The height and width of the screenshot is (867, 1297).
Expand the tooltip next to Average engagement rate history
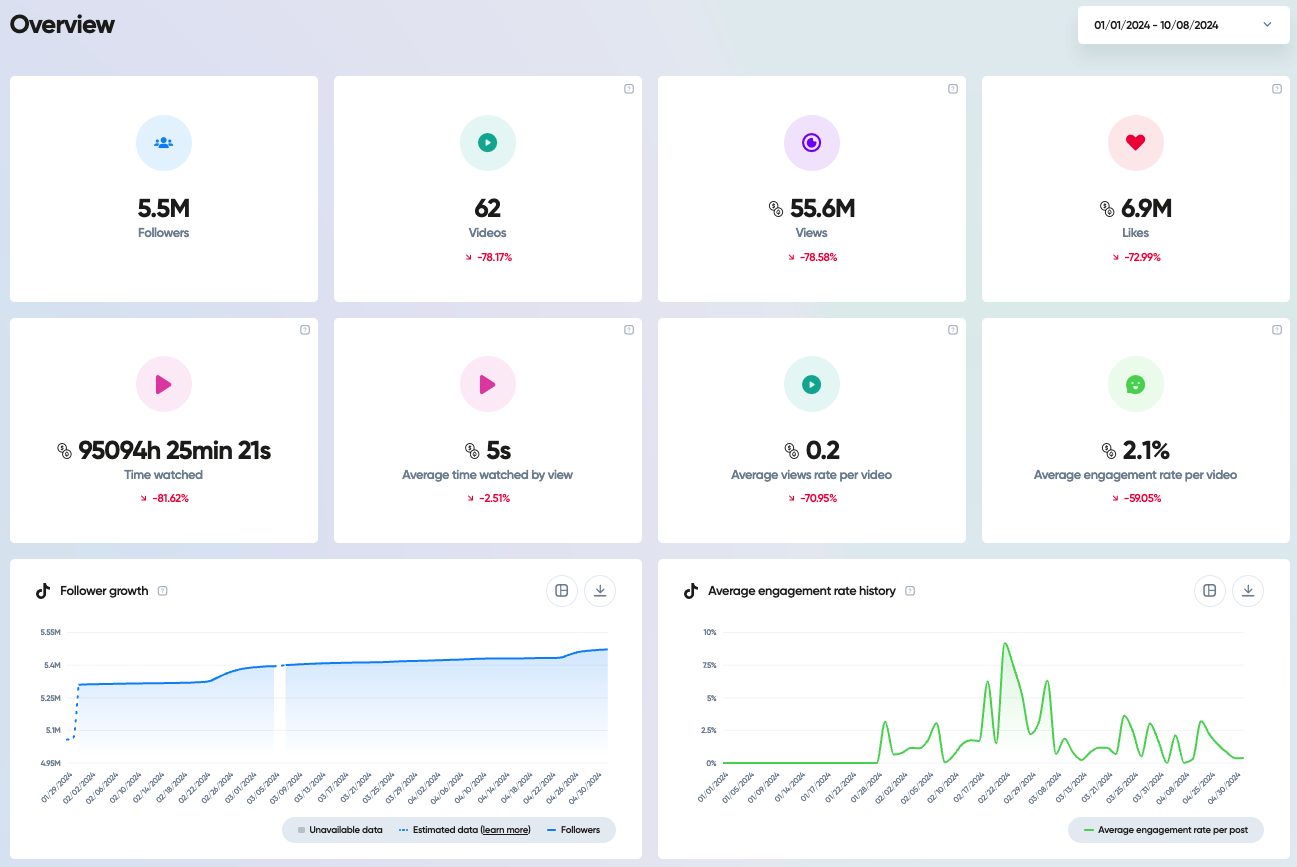tap(908, 591)
